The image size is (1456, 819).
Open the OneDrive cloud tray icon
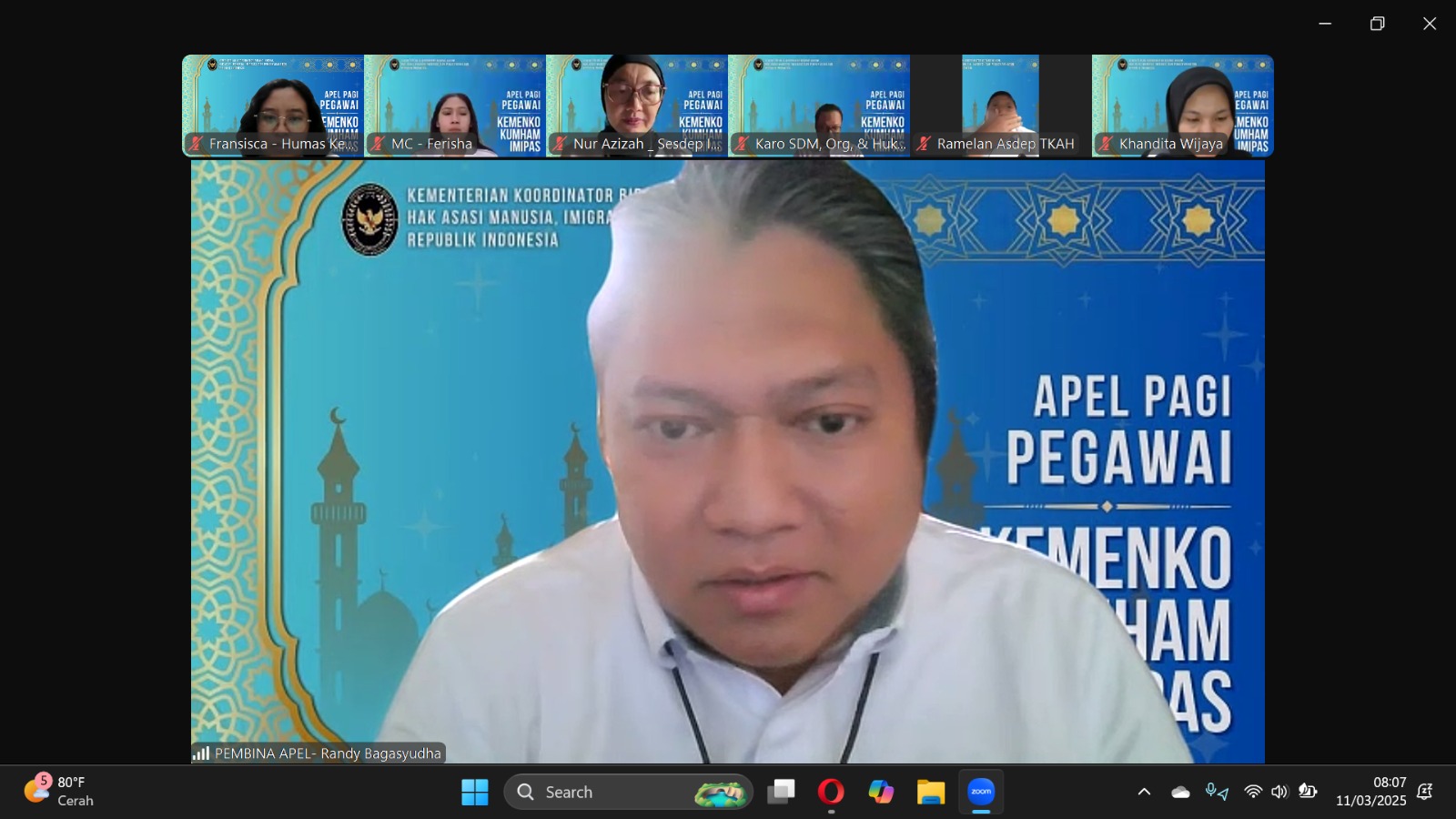coord(1180,792)
